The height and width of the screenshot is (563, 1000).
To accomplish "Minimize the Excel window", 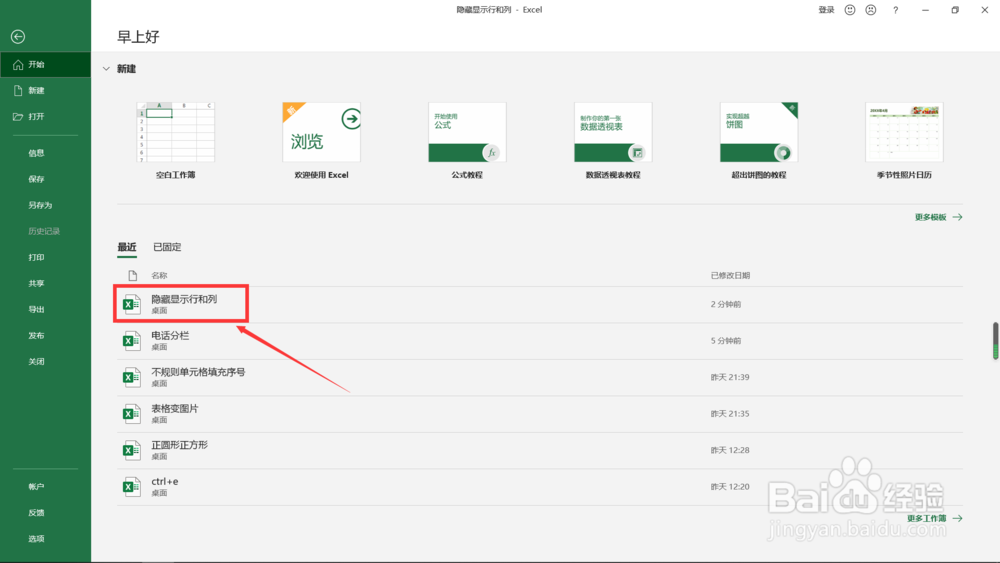I will [x=925, y=10].
